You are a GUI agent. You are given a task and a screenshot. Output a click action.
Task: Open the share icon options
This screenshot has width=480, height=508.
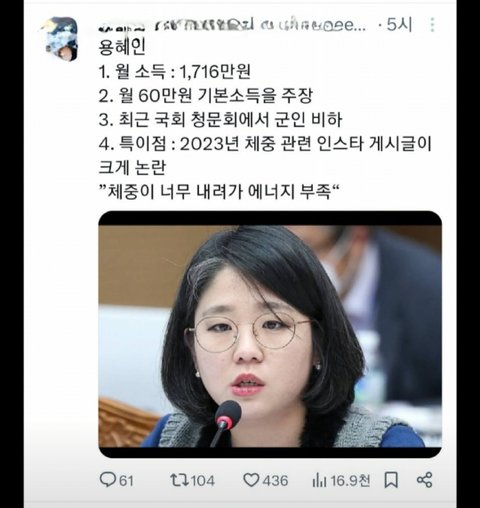(x=424, y=480)
